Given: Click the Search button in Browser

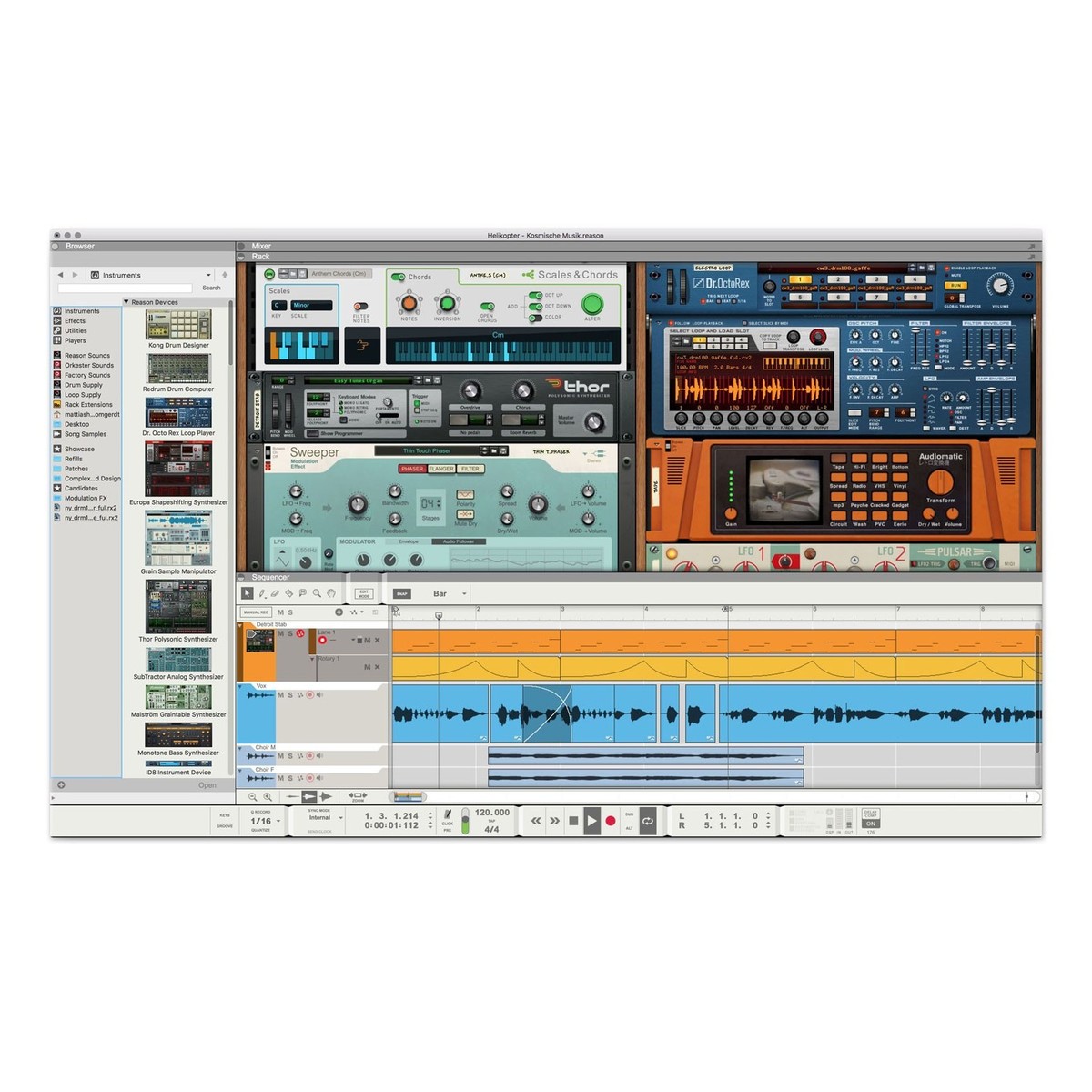Looking at the screenshot, I should tap(211, 288).
